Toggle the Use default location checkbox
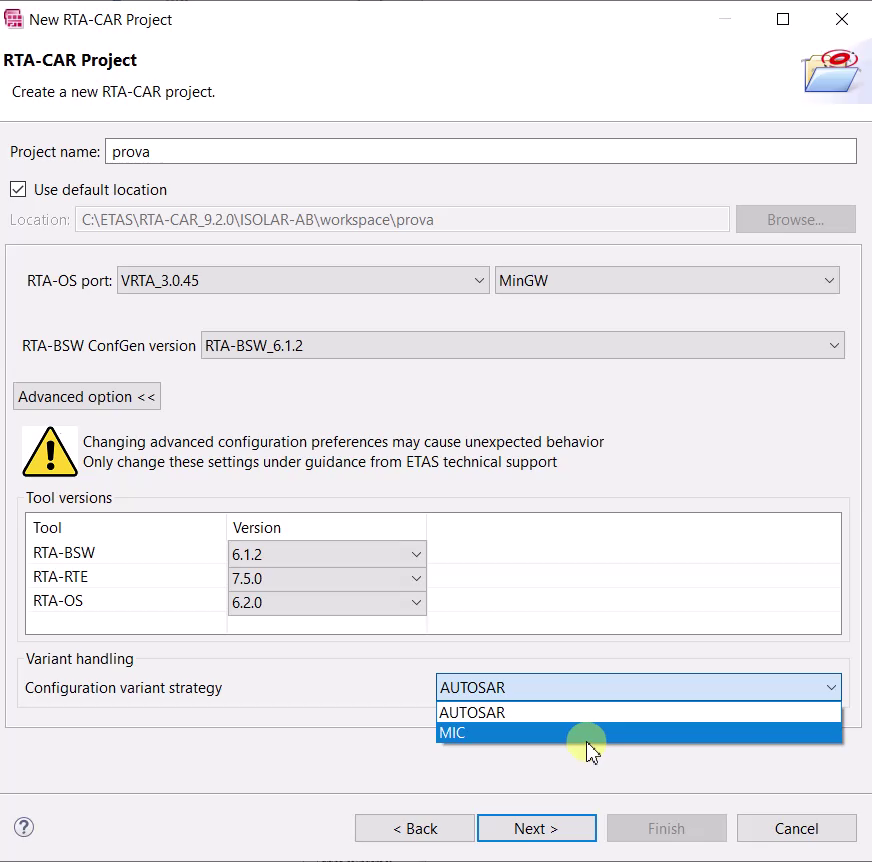 pyautogui.click(x=18, y=189)
